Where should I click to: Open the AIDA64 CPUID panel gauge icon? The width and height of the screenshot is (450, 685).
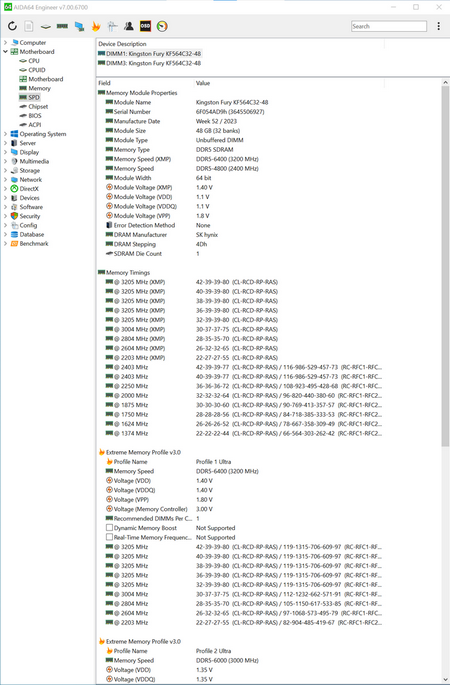click(x=162, y=26)
